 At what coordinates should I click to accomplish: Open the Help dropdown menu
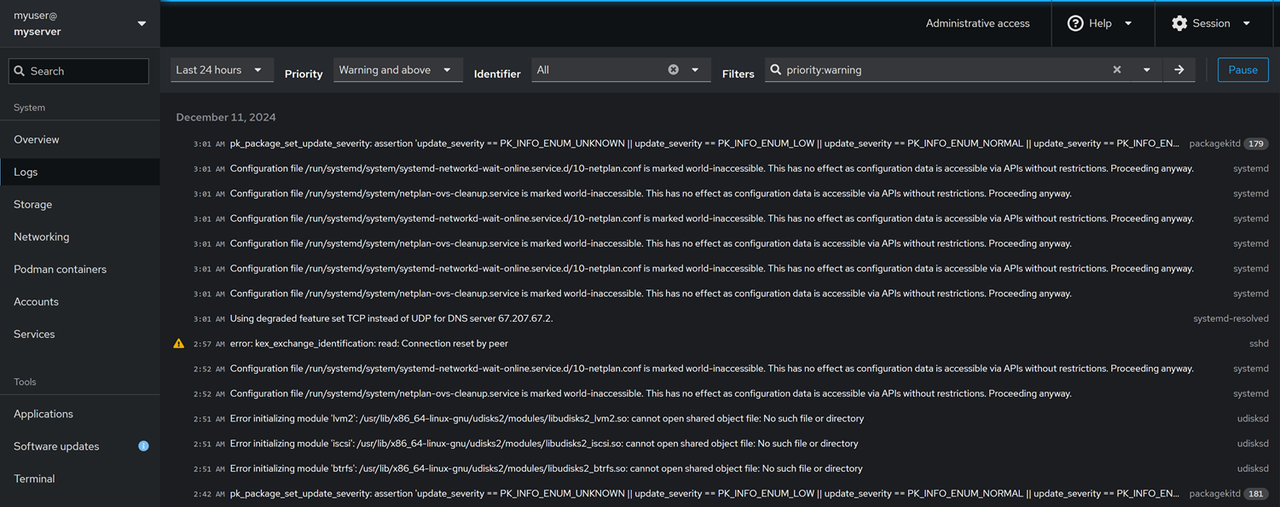[x=1103, y=23]
